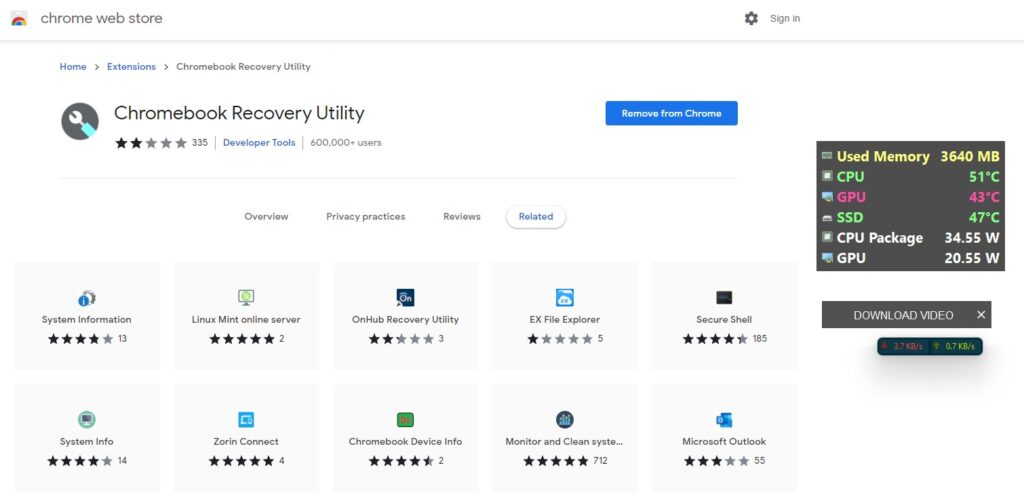1024x499 pixels.
Task: Click the CPU temperature icon in overlay
Action: coord(827,176)
